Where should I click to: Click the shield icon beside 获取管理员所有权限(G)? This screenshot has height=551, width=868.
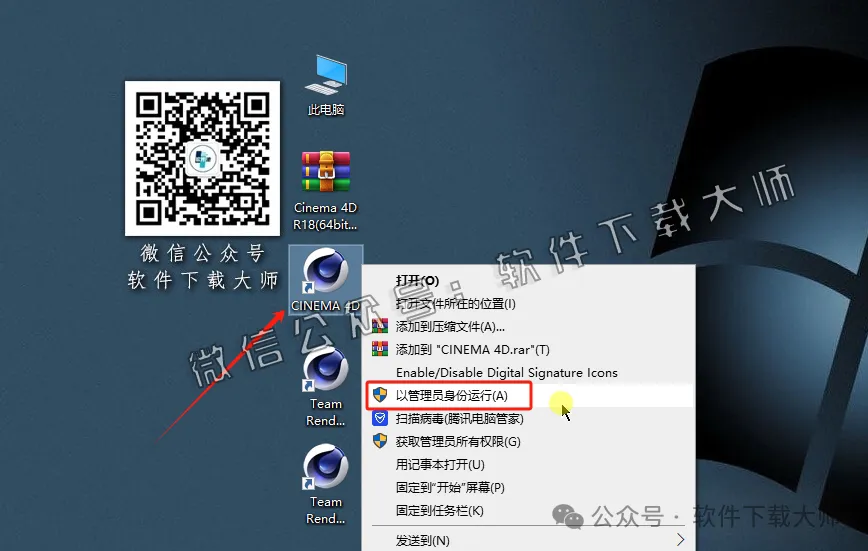click(380, 441)
